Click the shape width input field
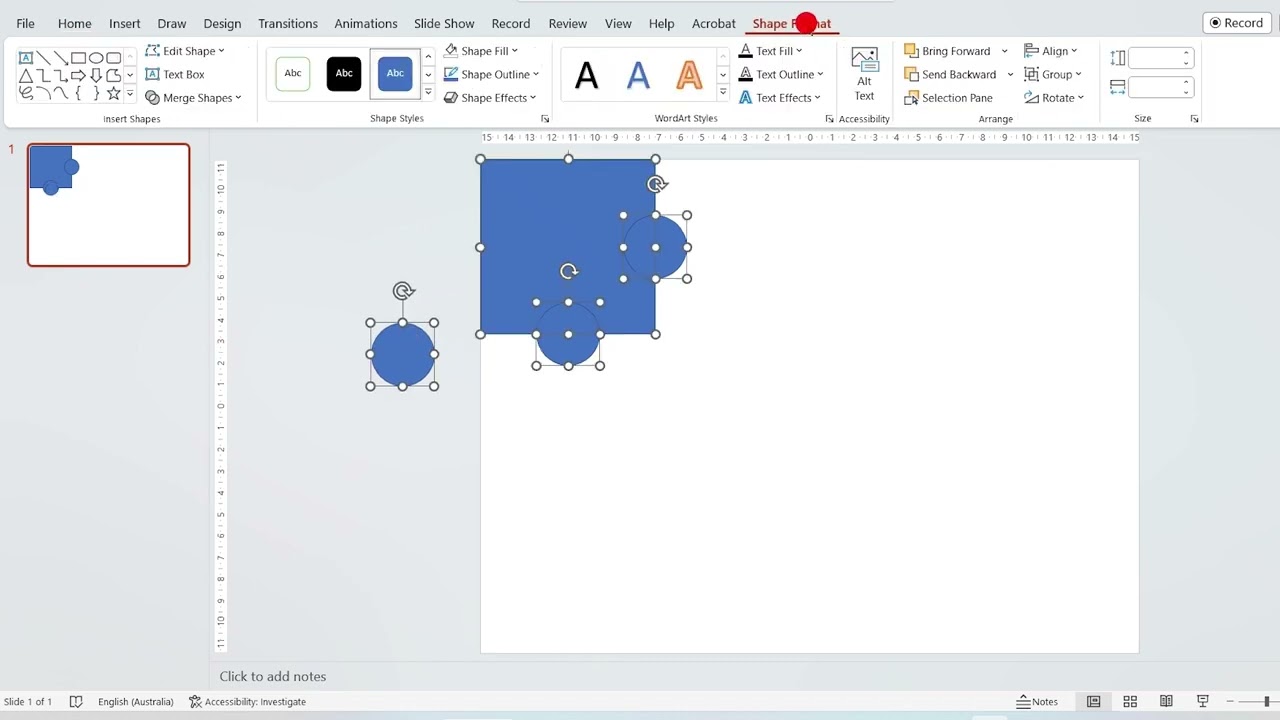The width and height of the screenshot is (1280, 720). 1160,87
